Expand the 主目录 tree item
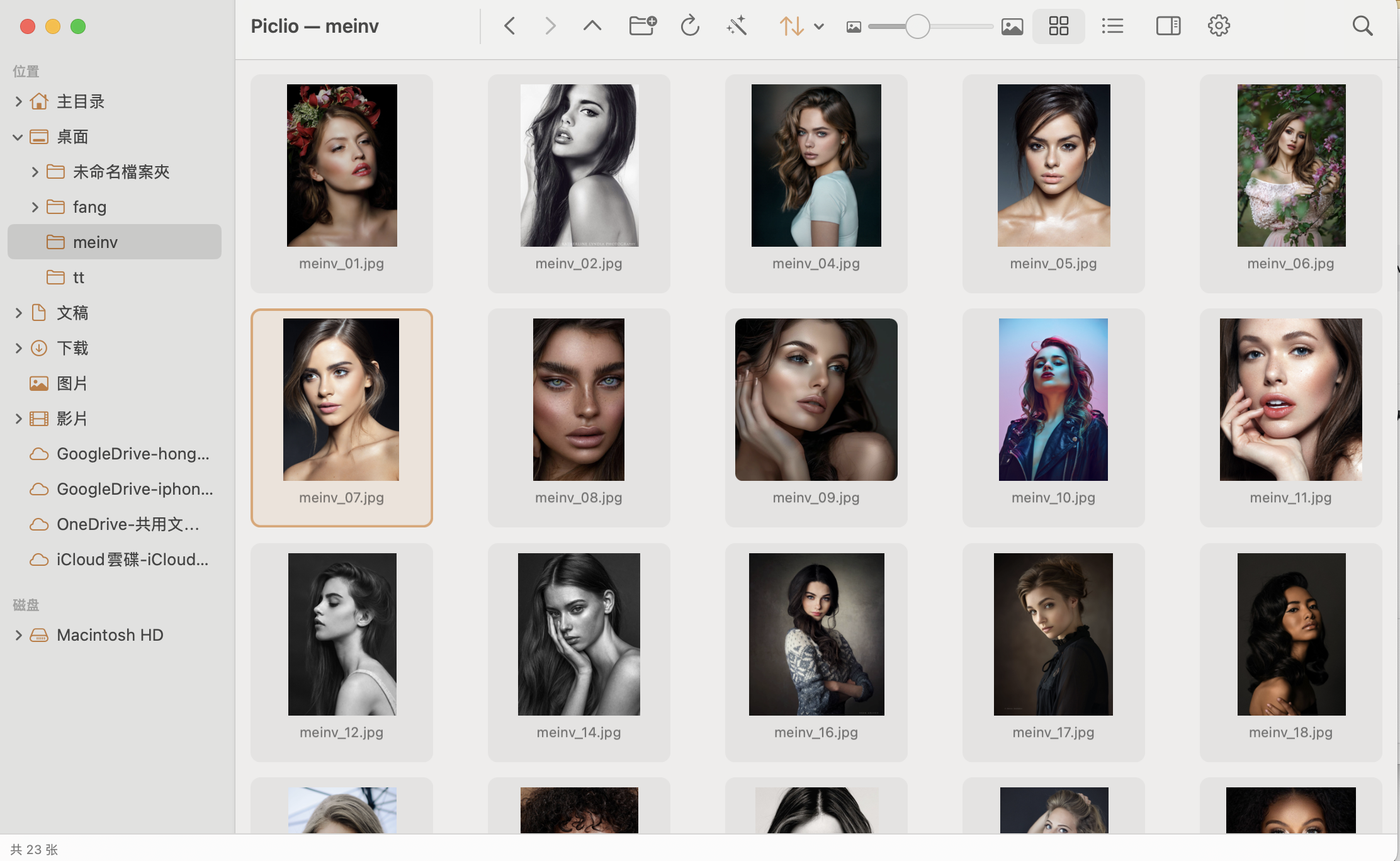The height and width of the screenshot is (861, 1400). point(18,101)
